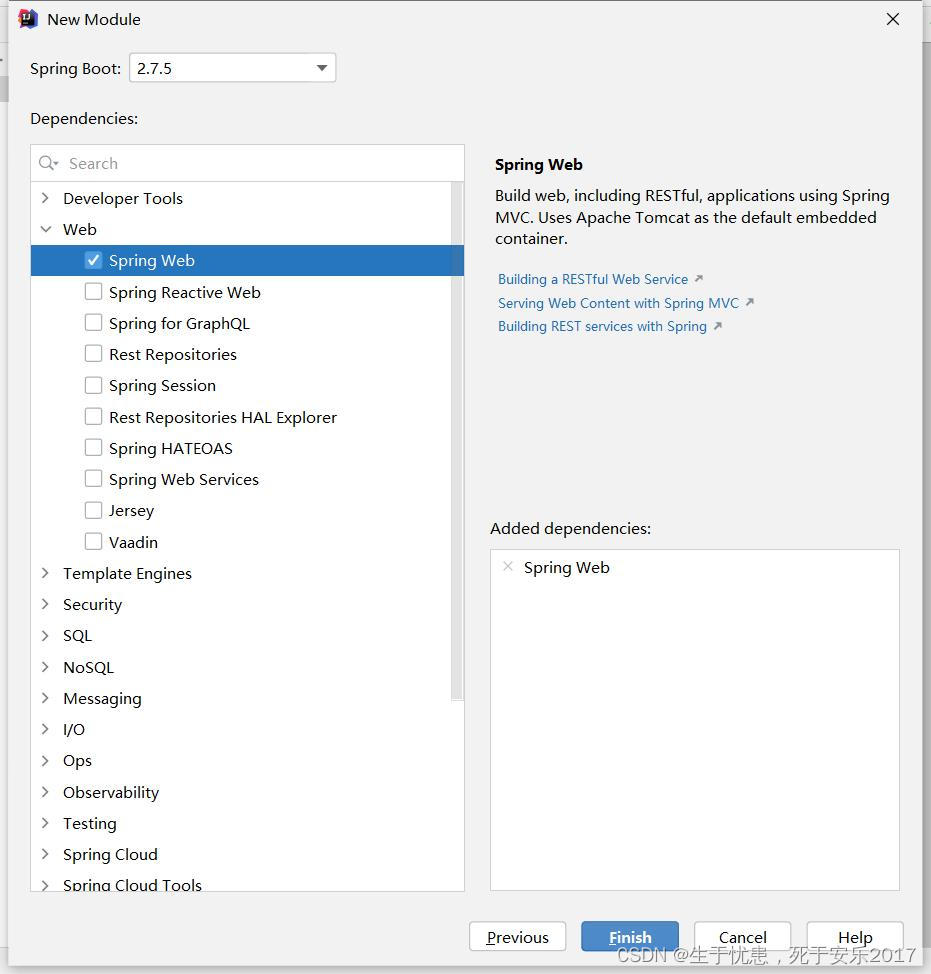Click the Finish button

[629, 937]
